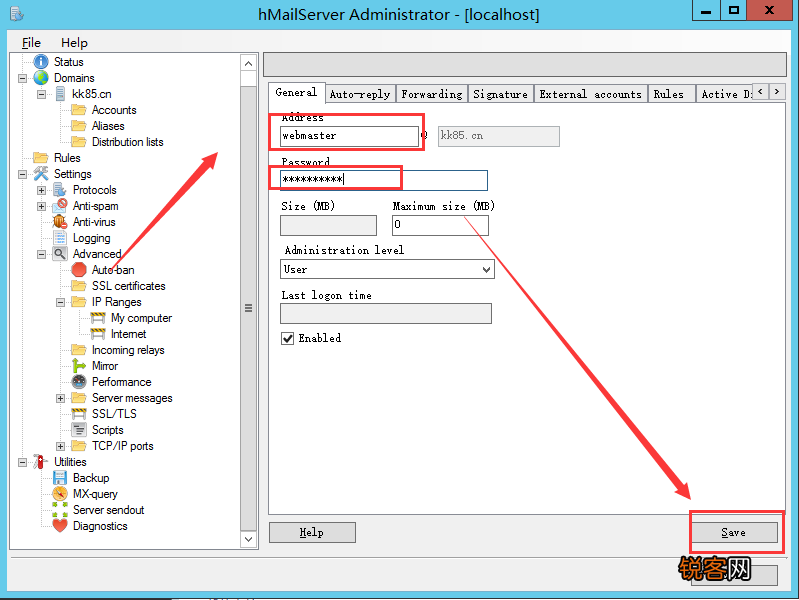Switch to the Forwarding tab
Screen dimensions: 799x600
coord(432,94)
